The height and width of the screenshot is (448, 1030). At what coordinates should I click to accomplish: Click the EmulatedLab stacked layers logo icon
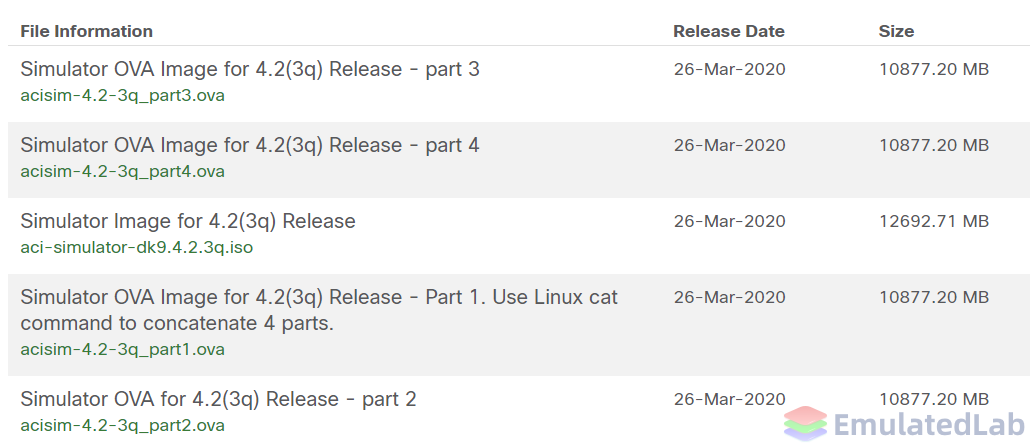(805, 423)
